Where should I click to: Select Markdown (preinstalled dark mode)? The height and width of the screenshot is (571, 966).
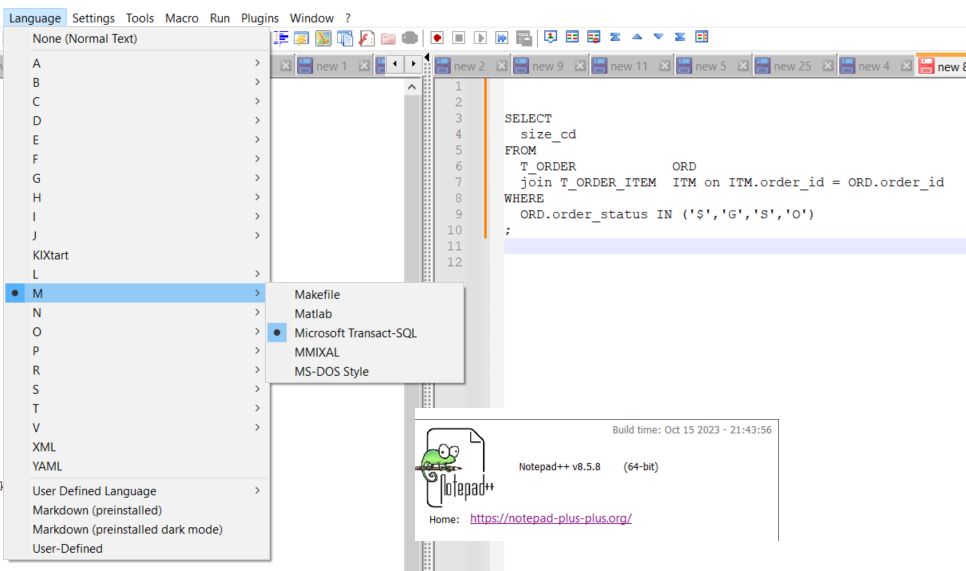click(137, 530)
